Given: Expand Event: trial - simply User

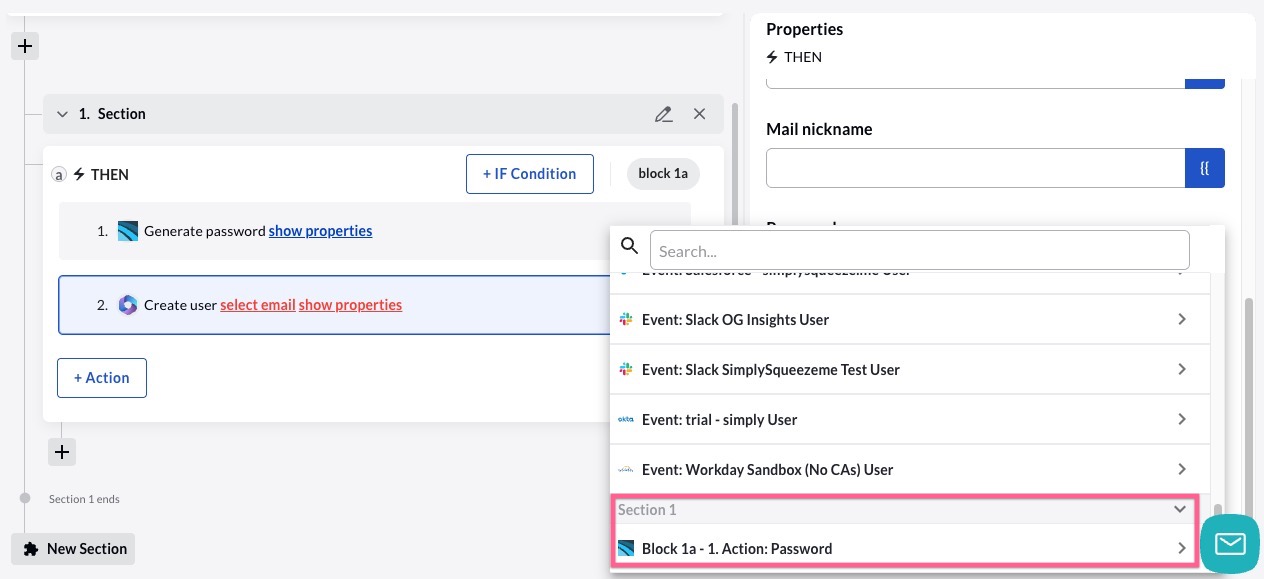Looking at the screenshot, I should [910, 420].
